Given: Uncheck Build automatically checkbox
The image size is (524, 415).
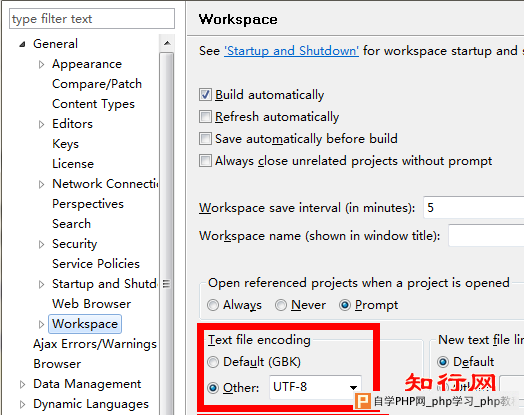Looking at the screenshot, I should tap(205, 95).
